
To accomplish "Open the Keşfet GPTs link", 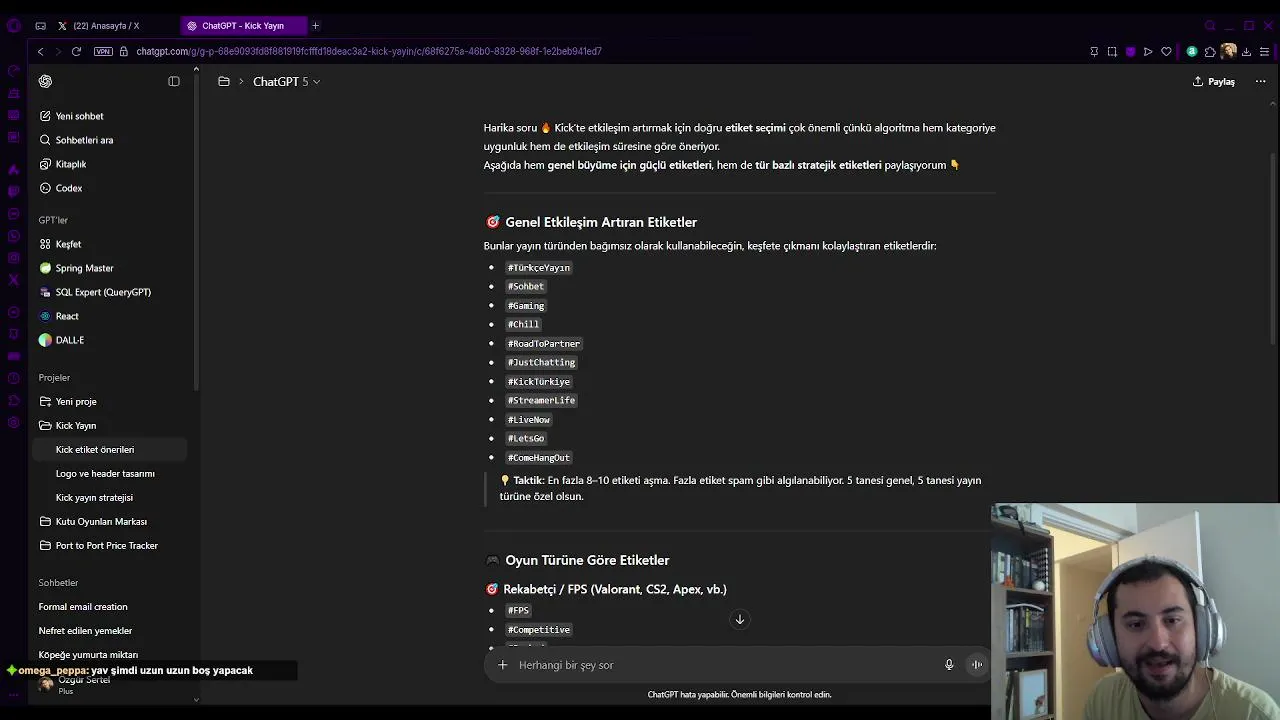I will (x=68, y=244).
